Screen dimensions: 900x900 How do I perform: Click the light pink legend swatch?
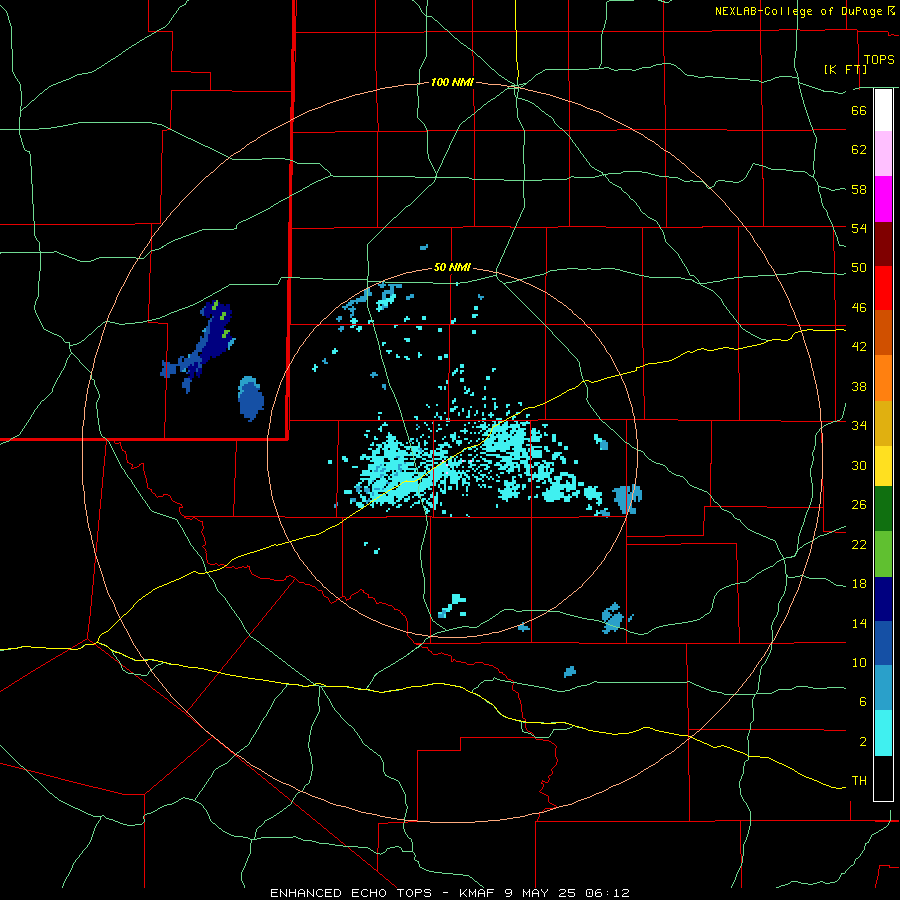click(883, 154)
